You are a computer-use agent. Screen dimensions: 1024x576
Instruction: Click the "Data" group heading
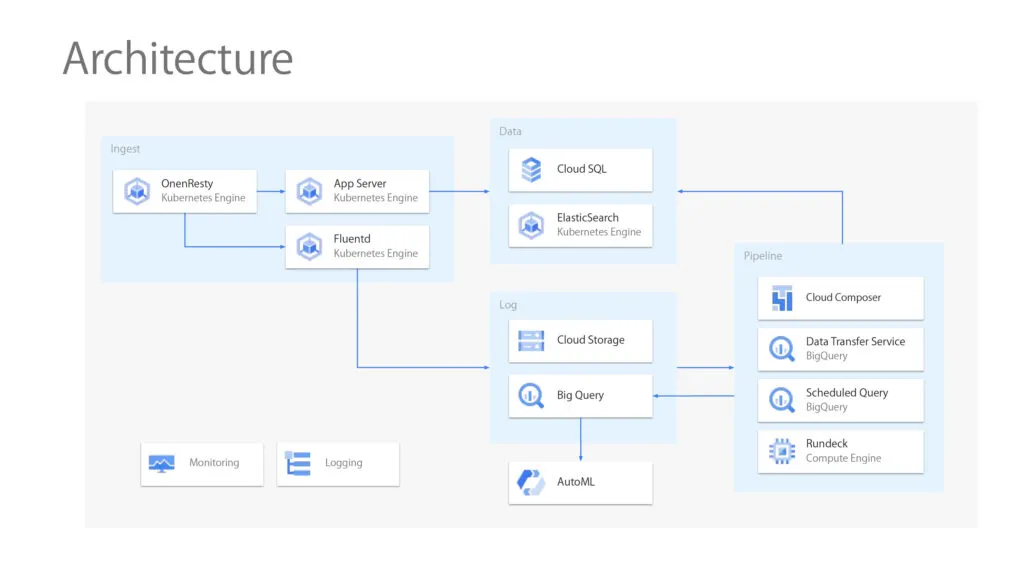[x=510, y=131]
